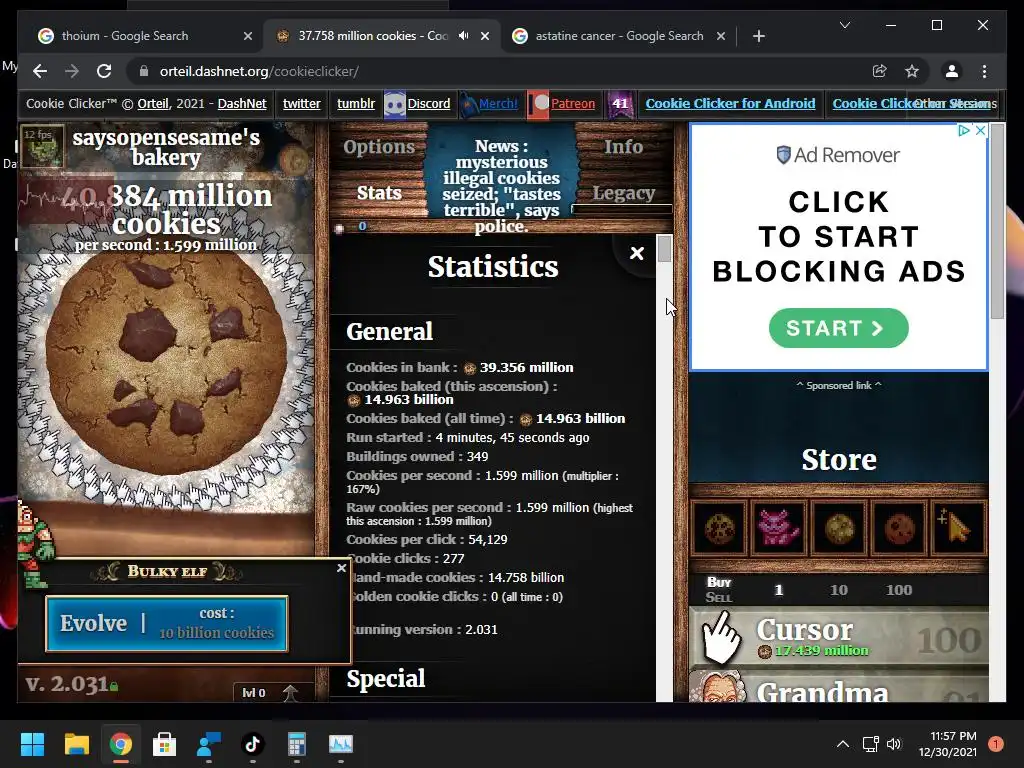The height and width of the screenshot is (768, 1024).
Task: Evolve the Bulky Elf for 10 billion cookies
Action: (167, 624)
